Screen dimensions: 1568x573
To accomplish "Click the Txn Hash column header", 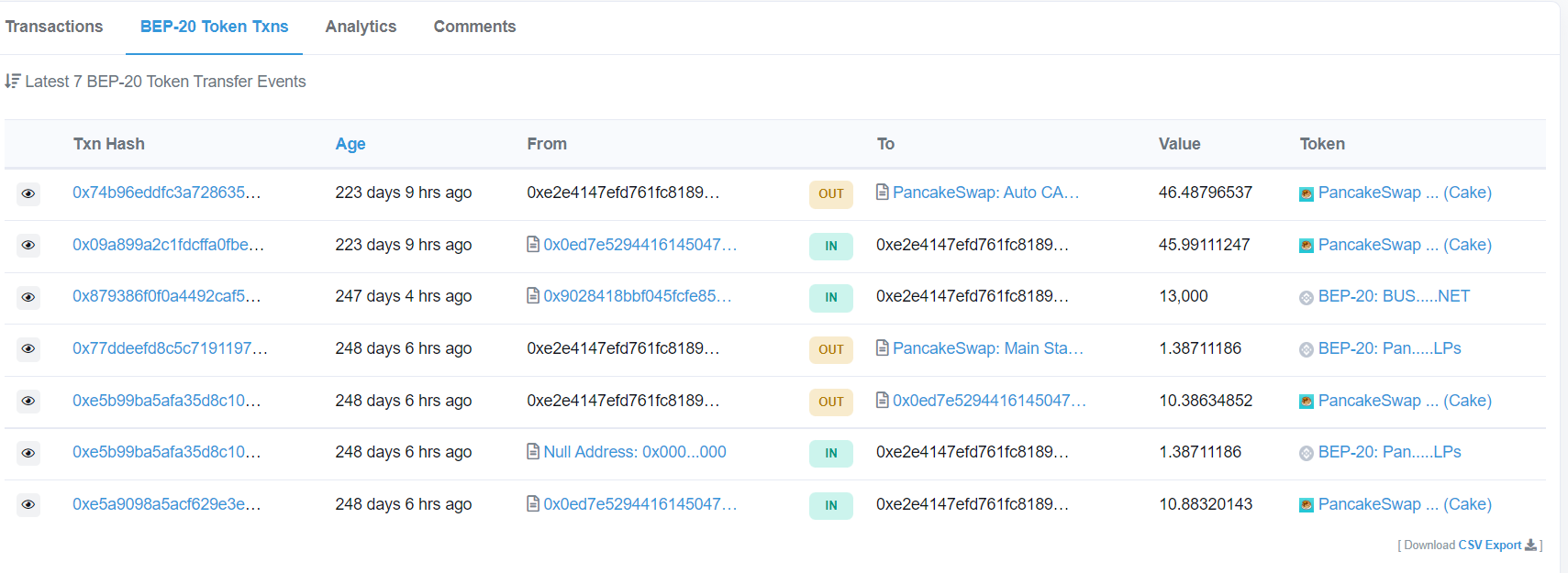I will point(109,144).
